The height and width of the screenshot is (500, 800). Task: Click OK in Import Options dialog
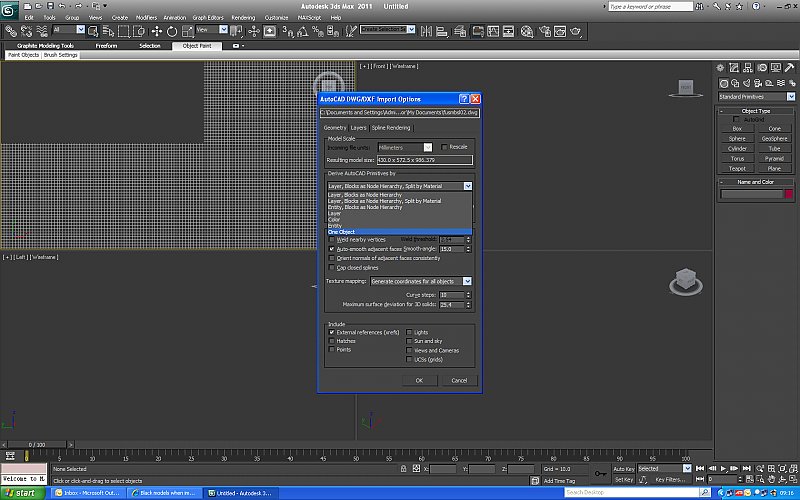click(419, 380)
